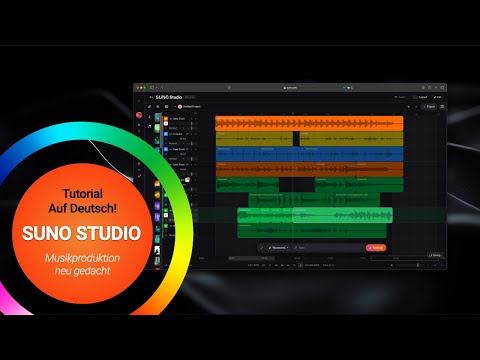
Task: Click the browser address bar
Action: [290, 88]
